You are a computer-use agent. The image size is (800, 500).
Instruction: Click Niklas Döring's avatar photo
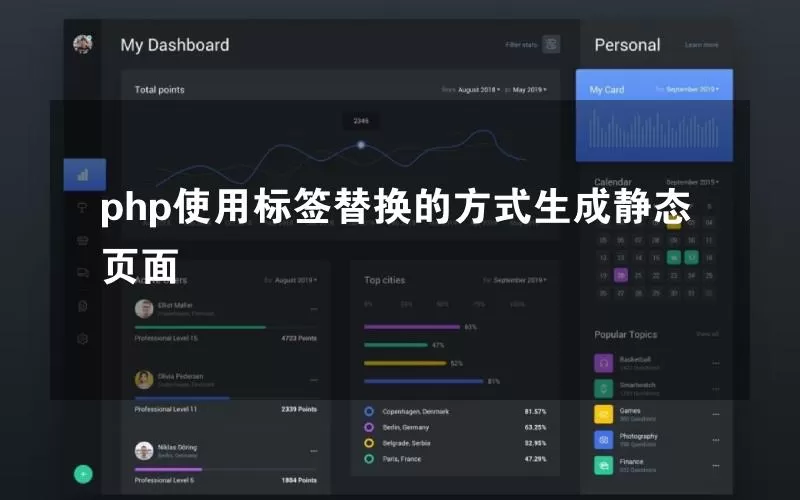(144, 451)
